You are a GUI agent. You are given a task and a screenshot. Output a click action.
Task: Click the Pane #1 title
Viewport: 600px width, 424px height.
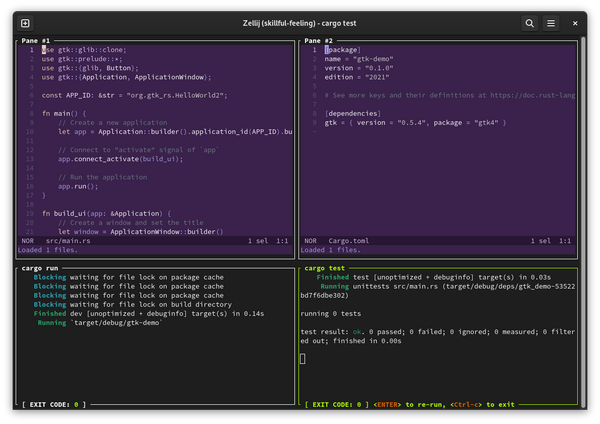(x=36, y=41)
